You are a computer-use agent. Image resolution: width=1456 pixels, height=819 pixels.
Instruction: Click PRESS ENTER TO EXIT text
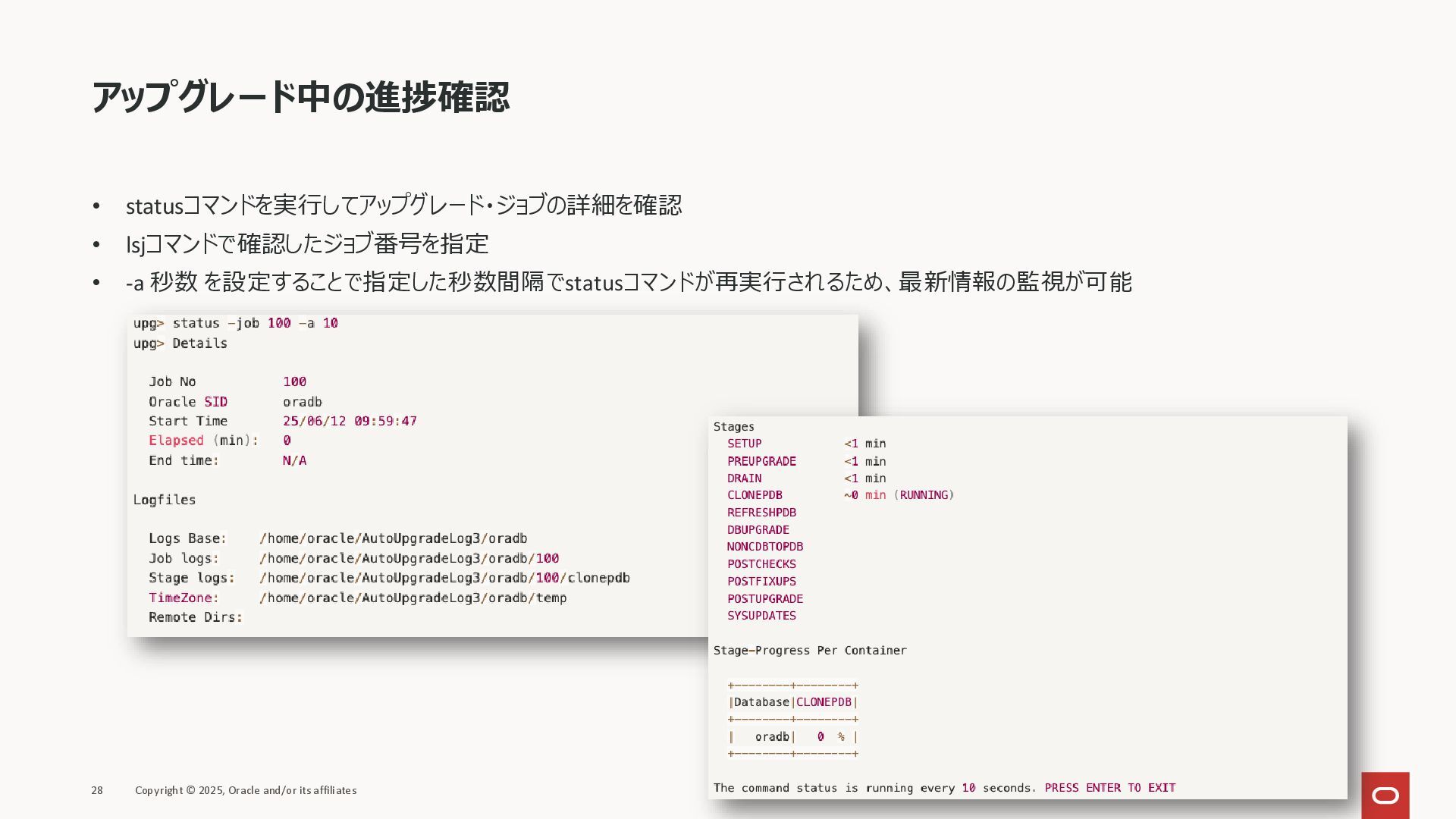(x=1110, y=788)
